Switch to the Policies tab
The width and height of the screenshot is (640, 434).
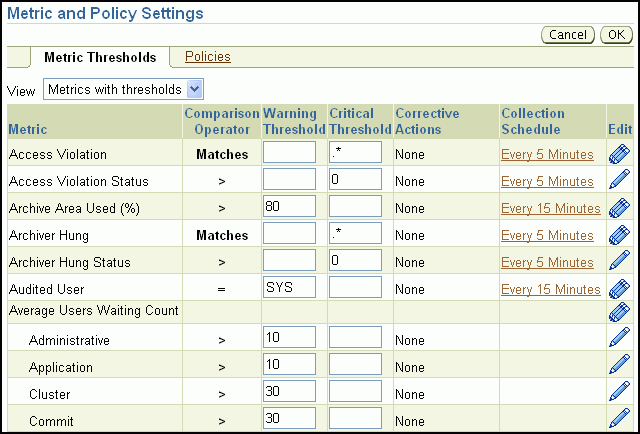[208, 57]
